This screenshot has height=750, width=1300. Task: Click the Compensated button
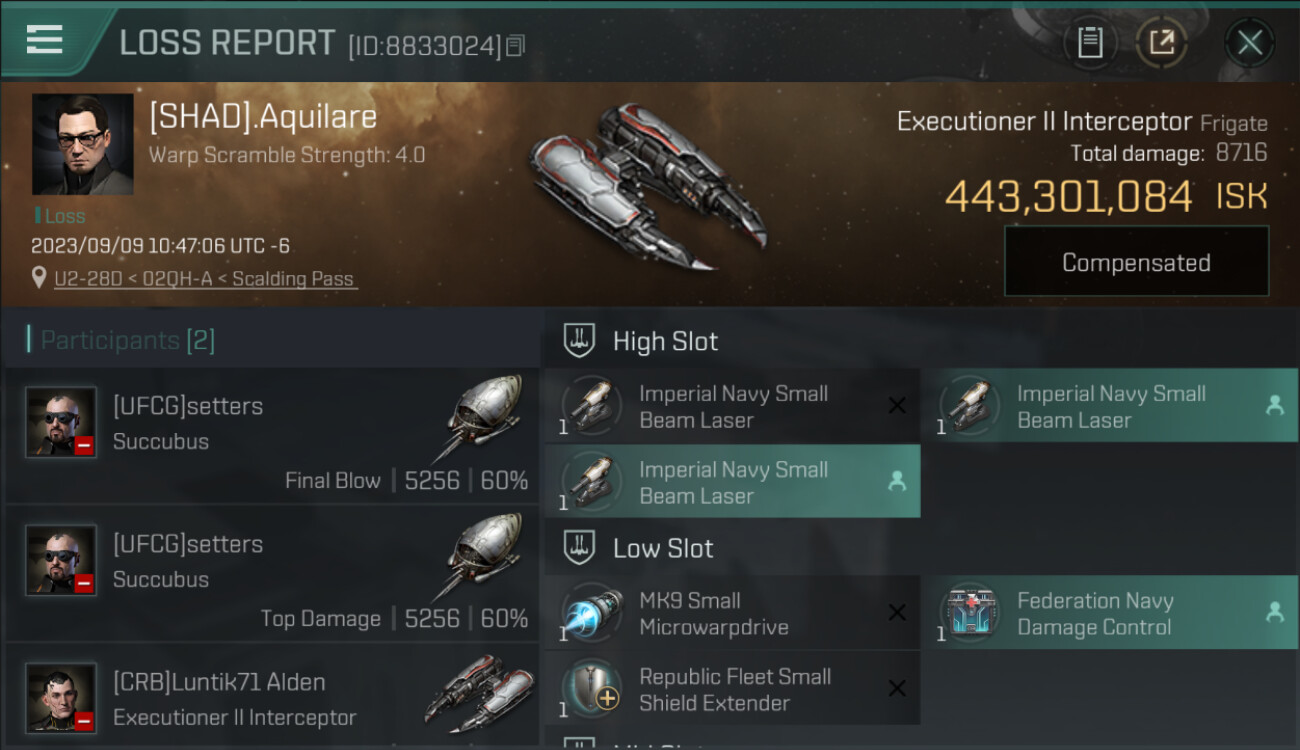tap(1136, 262)
